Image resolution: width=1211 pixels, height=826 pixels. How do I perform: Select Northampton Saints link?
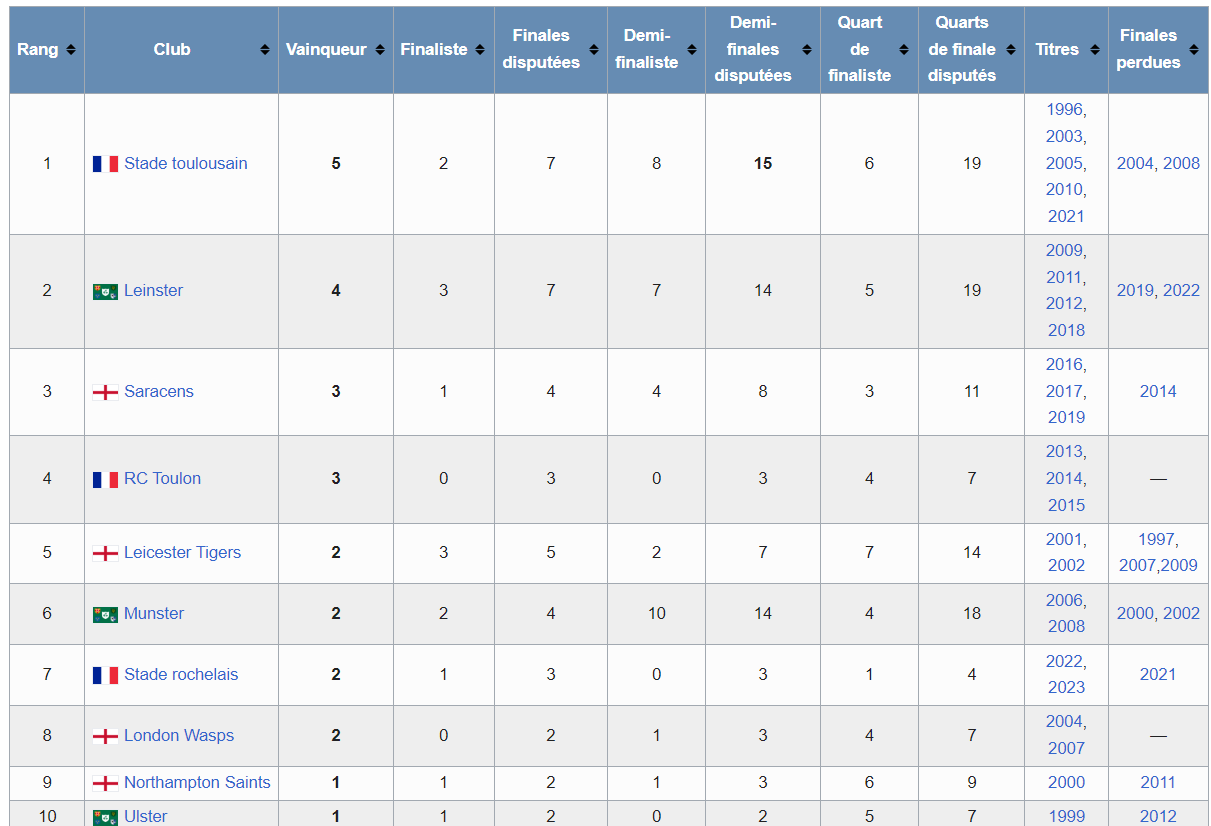197,783
